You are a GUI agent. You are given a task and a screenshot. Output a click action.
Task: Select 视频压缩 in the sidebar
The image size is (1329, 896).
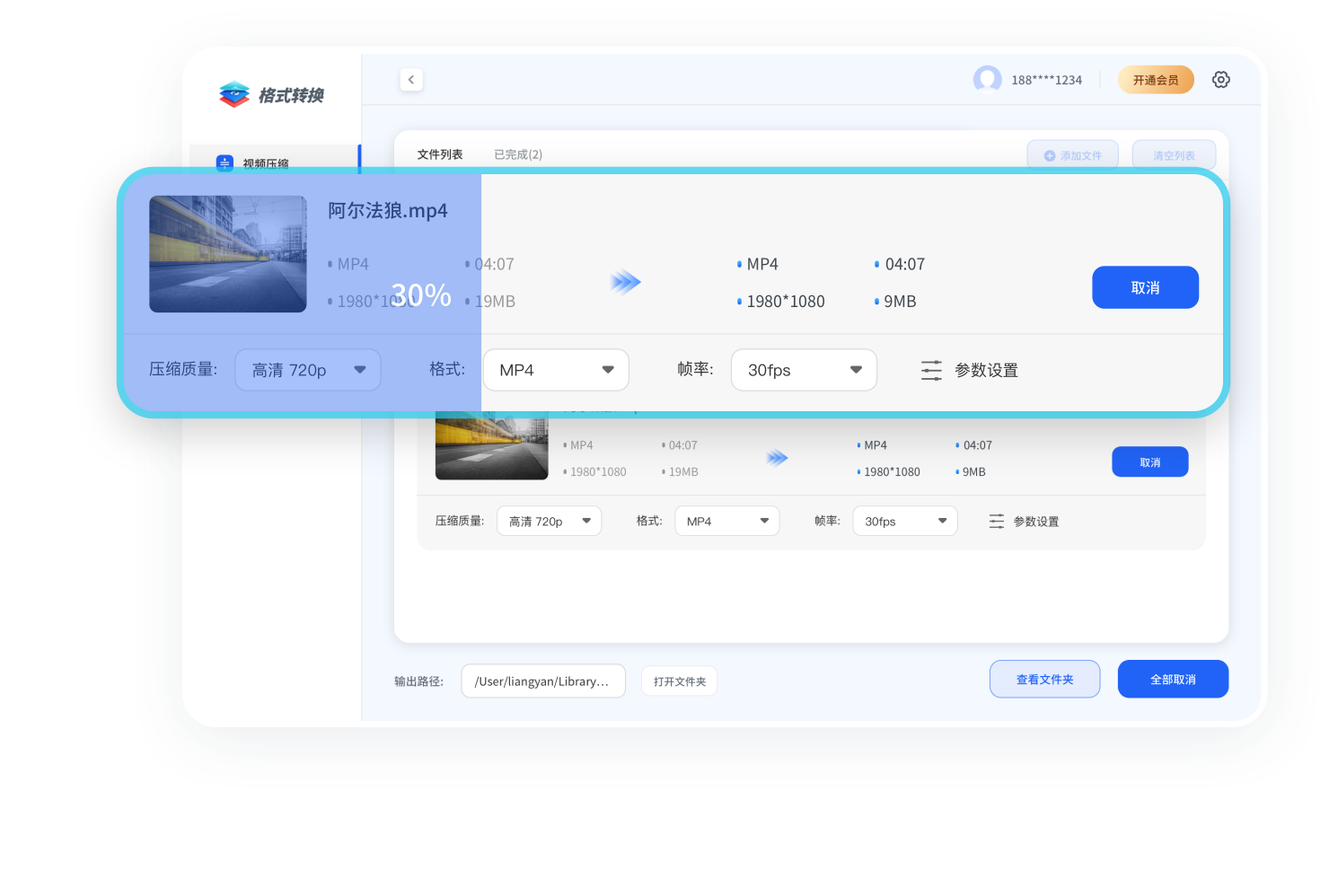tap(274, 162)
